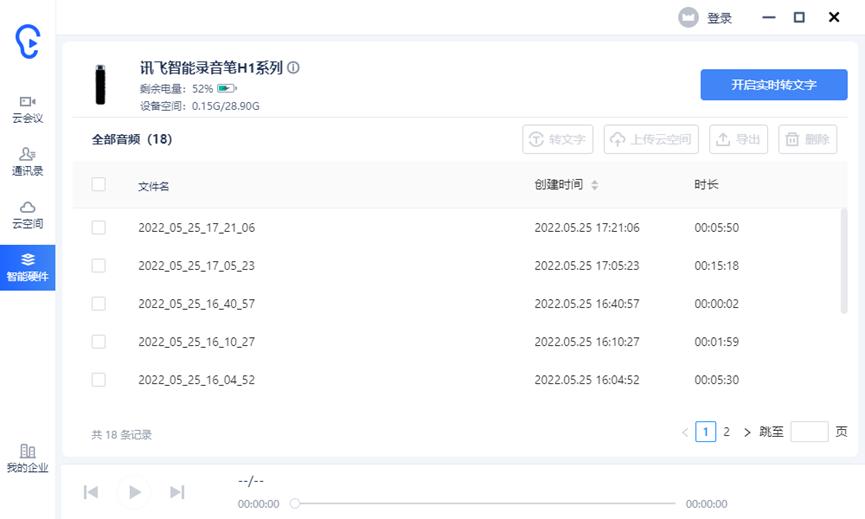
Task: Check the box for 2022_05_25_17_21_06
Action: pyautogui.click(x=98, y=227)
